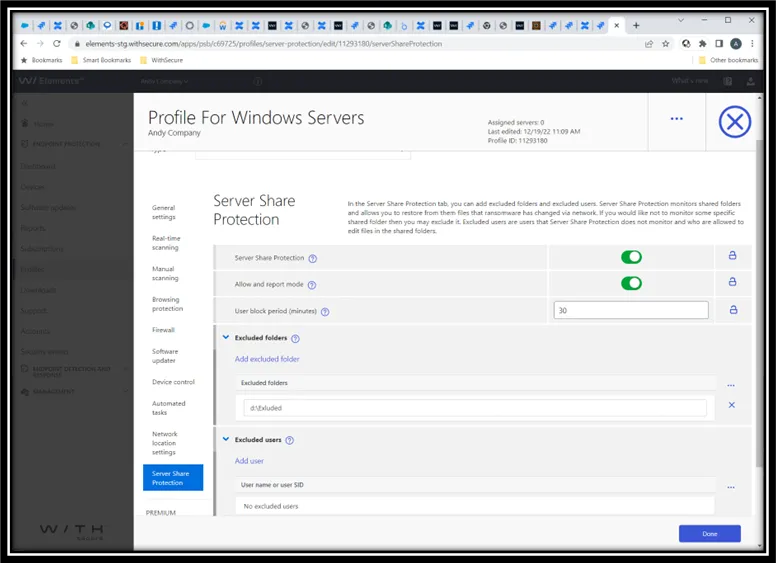Open the Excluded folders table more-options menu

click(x=731, y=385)
